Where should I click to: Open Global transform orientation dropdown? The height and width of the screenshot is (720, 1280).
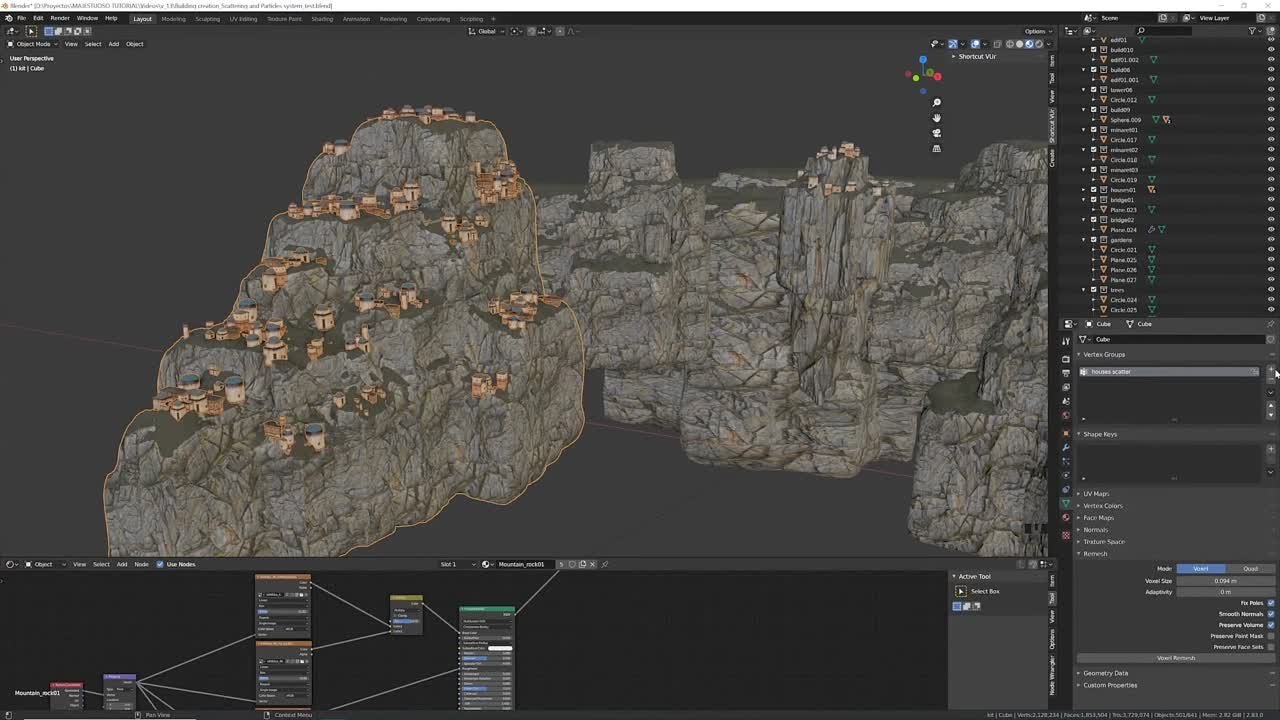(x=487, y=31)
